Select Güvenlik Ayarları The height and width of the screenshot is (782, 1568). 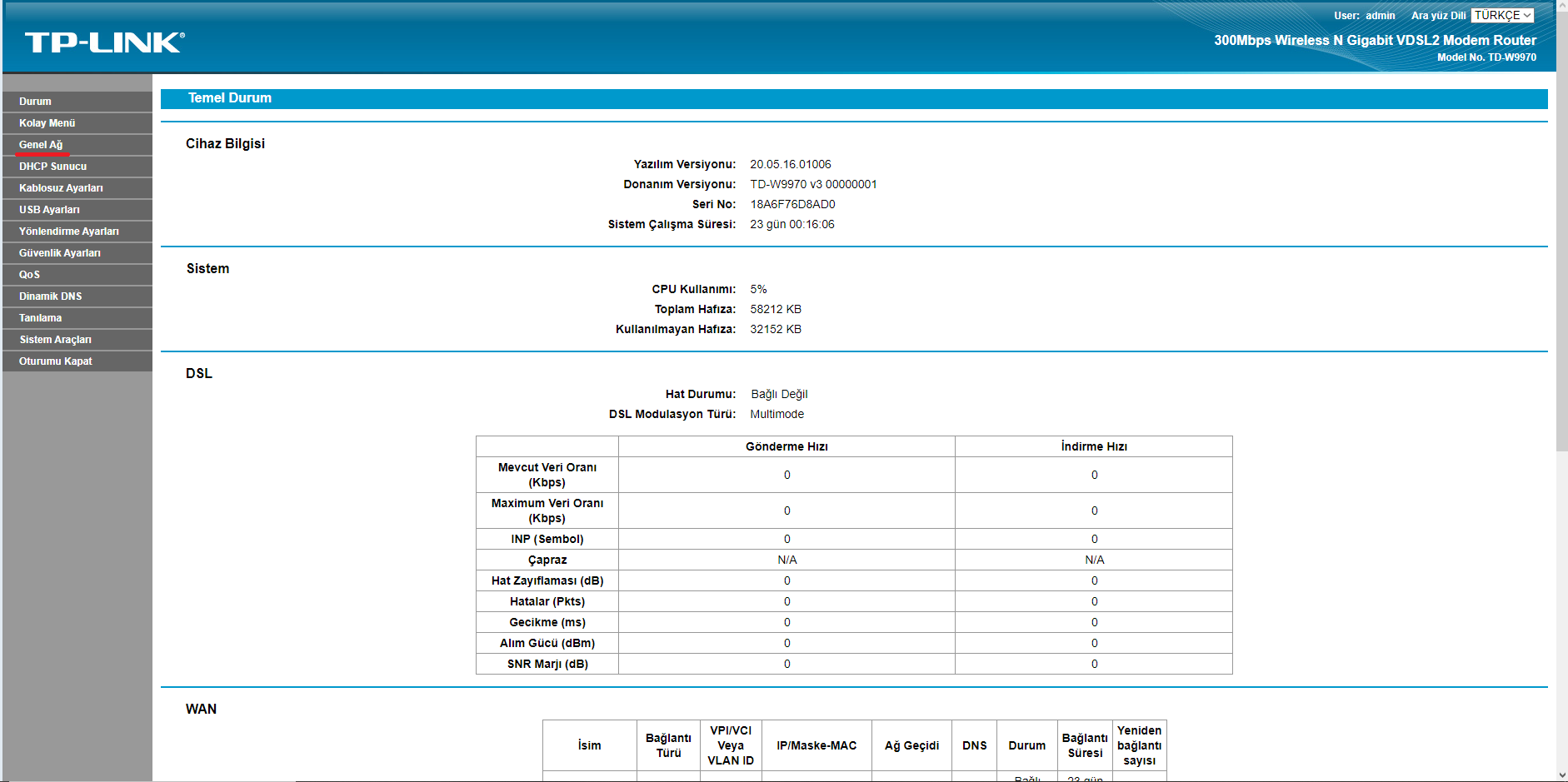[63, 252]
